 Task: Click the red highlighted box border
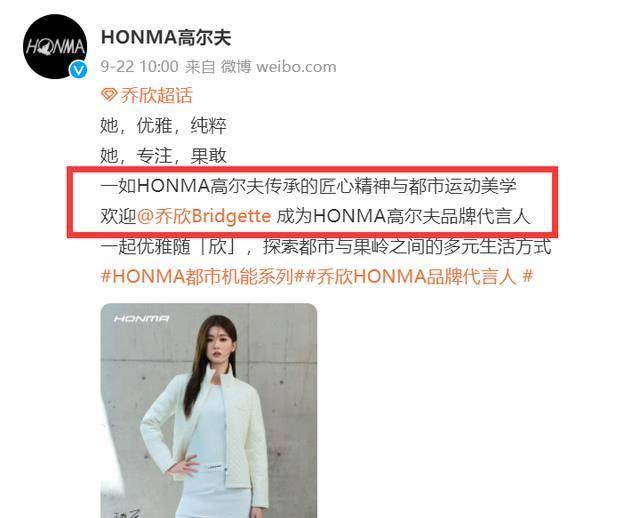313,169
